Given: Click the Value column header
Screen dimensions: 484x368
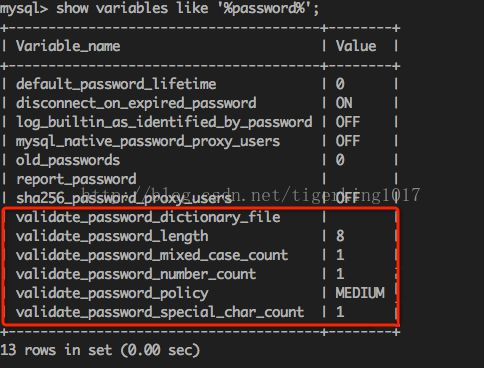Looking at the screenshot, I should coord(356,46).
